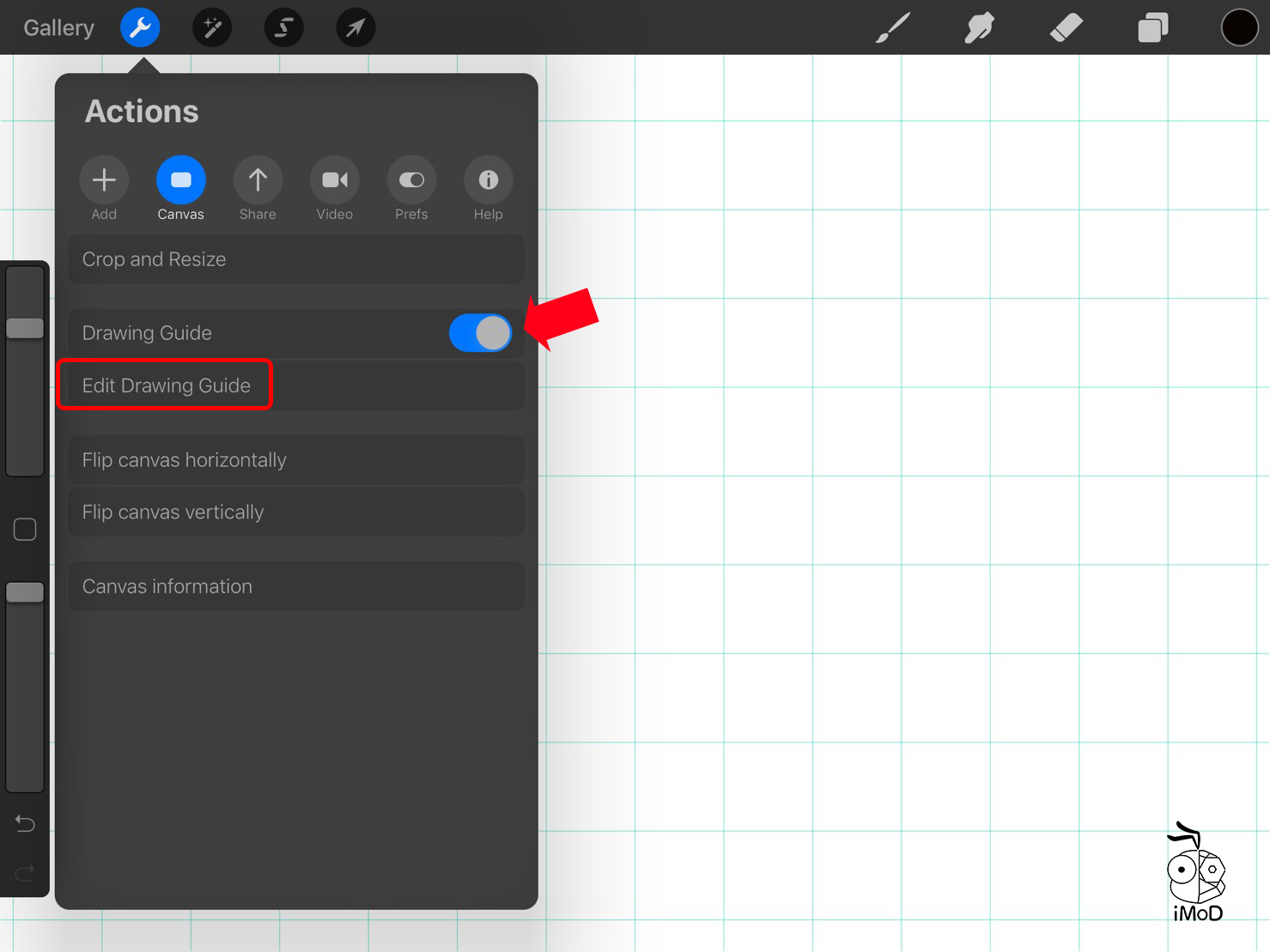Select the Eraser tool

coord(1066,27)
